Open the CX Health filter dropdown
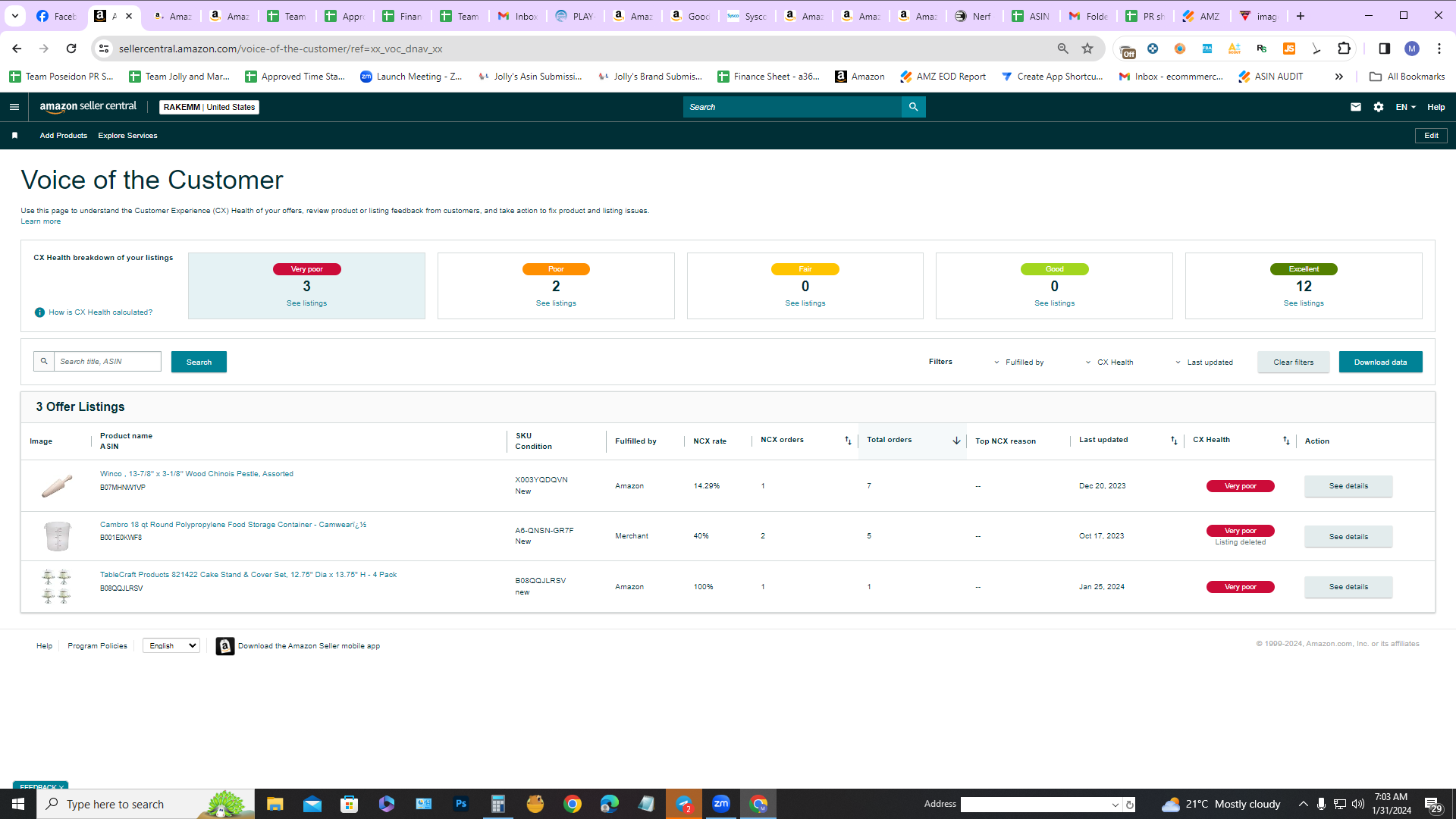 click(x=1109, y=362)
